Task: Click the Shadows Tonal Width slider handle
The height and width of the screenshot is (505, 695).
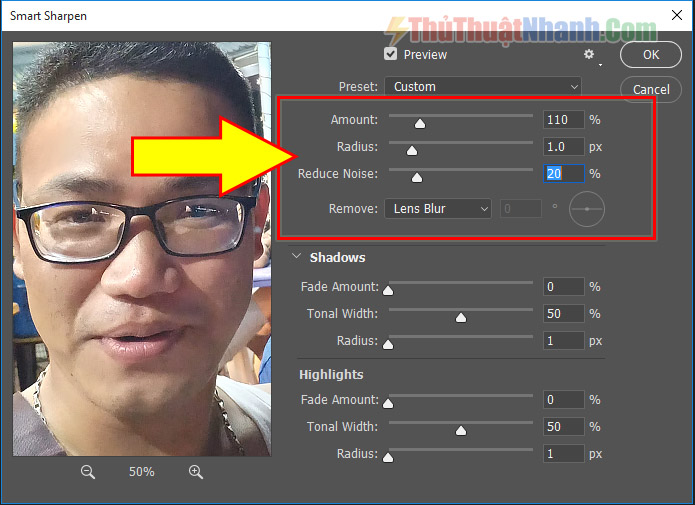Action: pos(461,317)
